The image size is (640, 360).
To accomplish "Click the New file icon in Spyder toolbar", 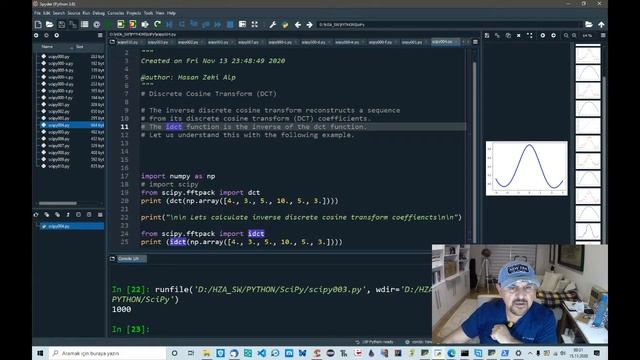I will 38,24.
